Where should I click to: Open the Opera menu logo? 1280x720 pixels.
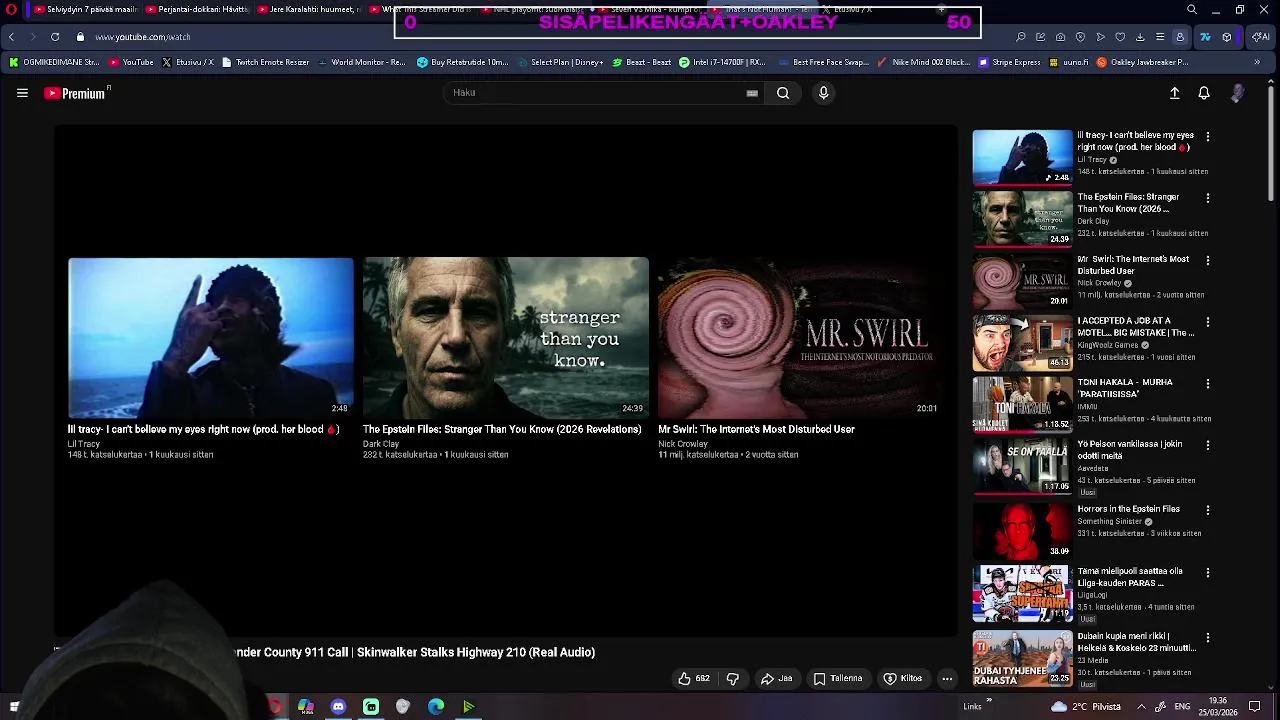(11, 10)
